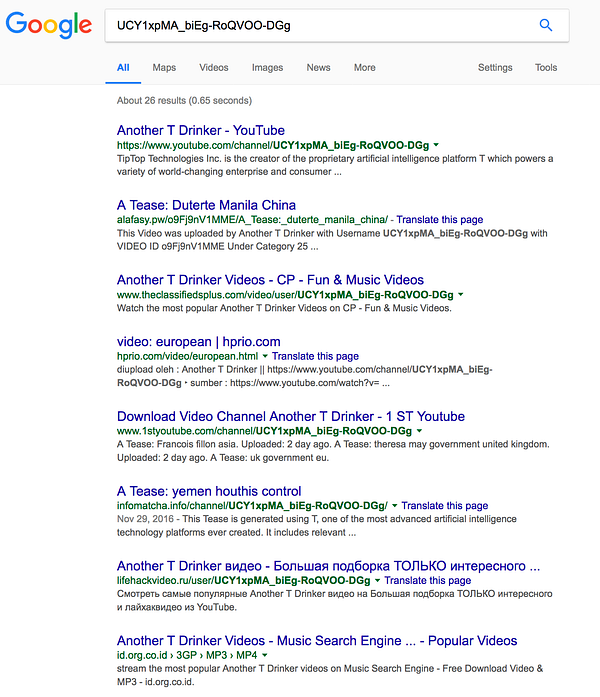
Task: Open 'A Tease: Duterte Manila China' result
Action: point(206,205)
